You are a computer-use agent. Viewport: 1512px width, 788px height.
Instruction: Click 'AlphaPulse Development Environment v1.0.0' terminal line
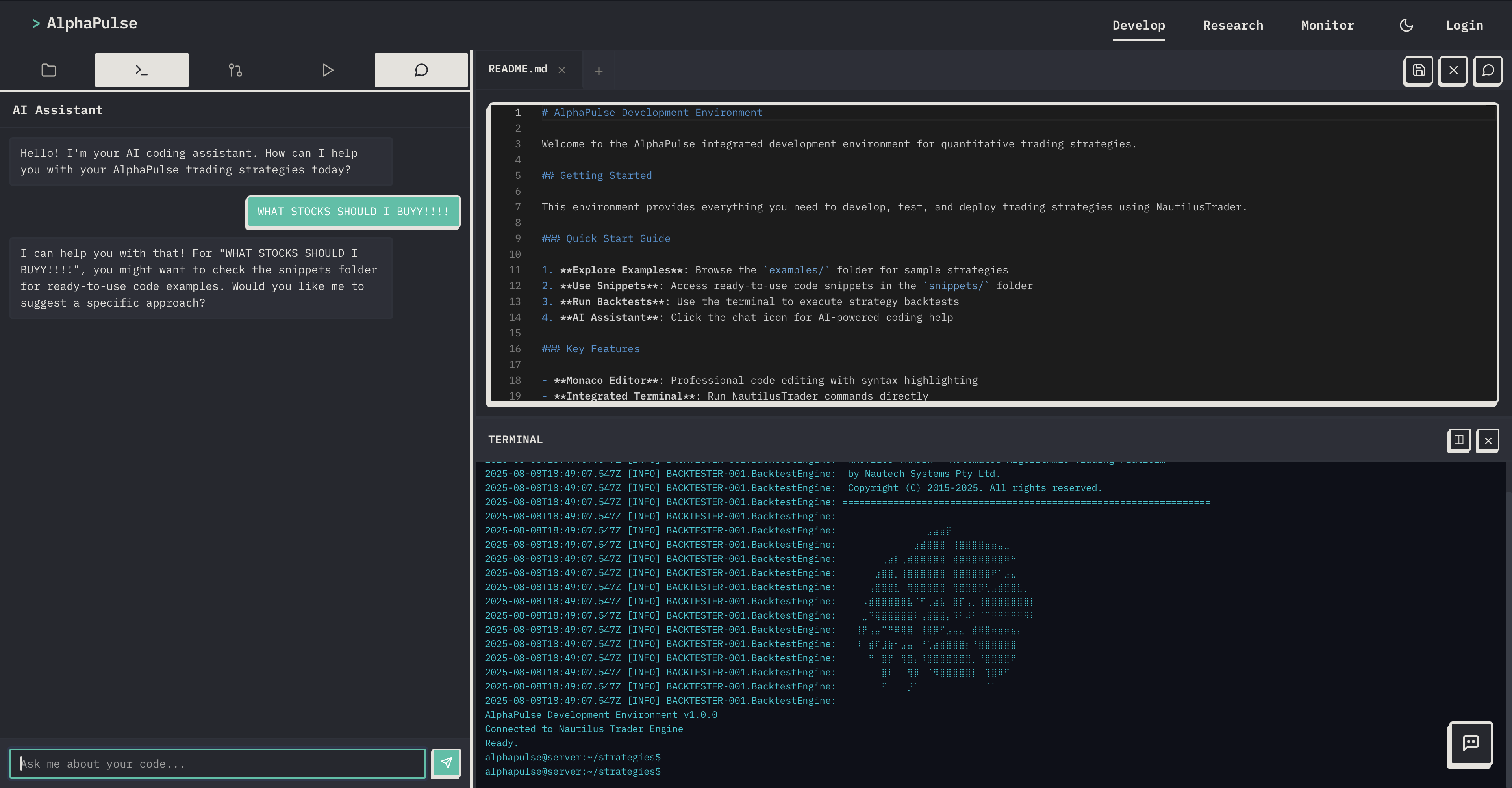click(600, 715)
